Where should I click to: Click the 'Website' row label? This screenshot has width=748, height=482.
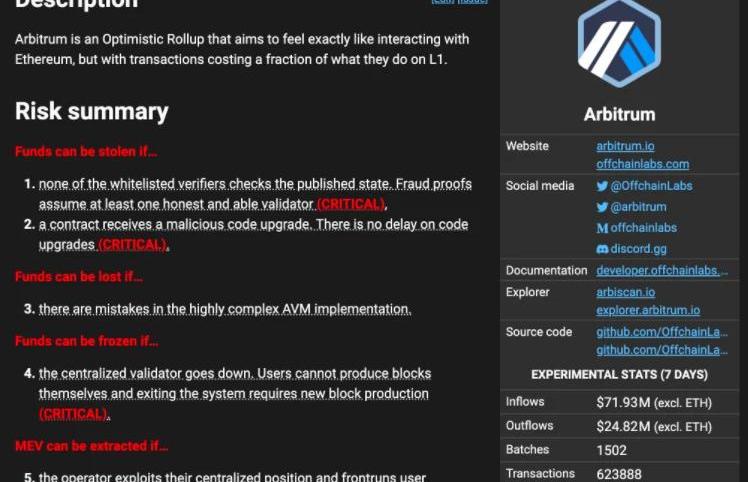click(x=527, y=146)
